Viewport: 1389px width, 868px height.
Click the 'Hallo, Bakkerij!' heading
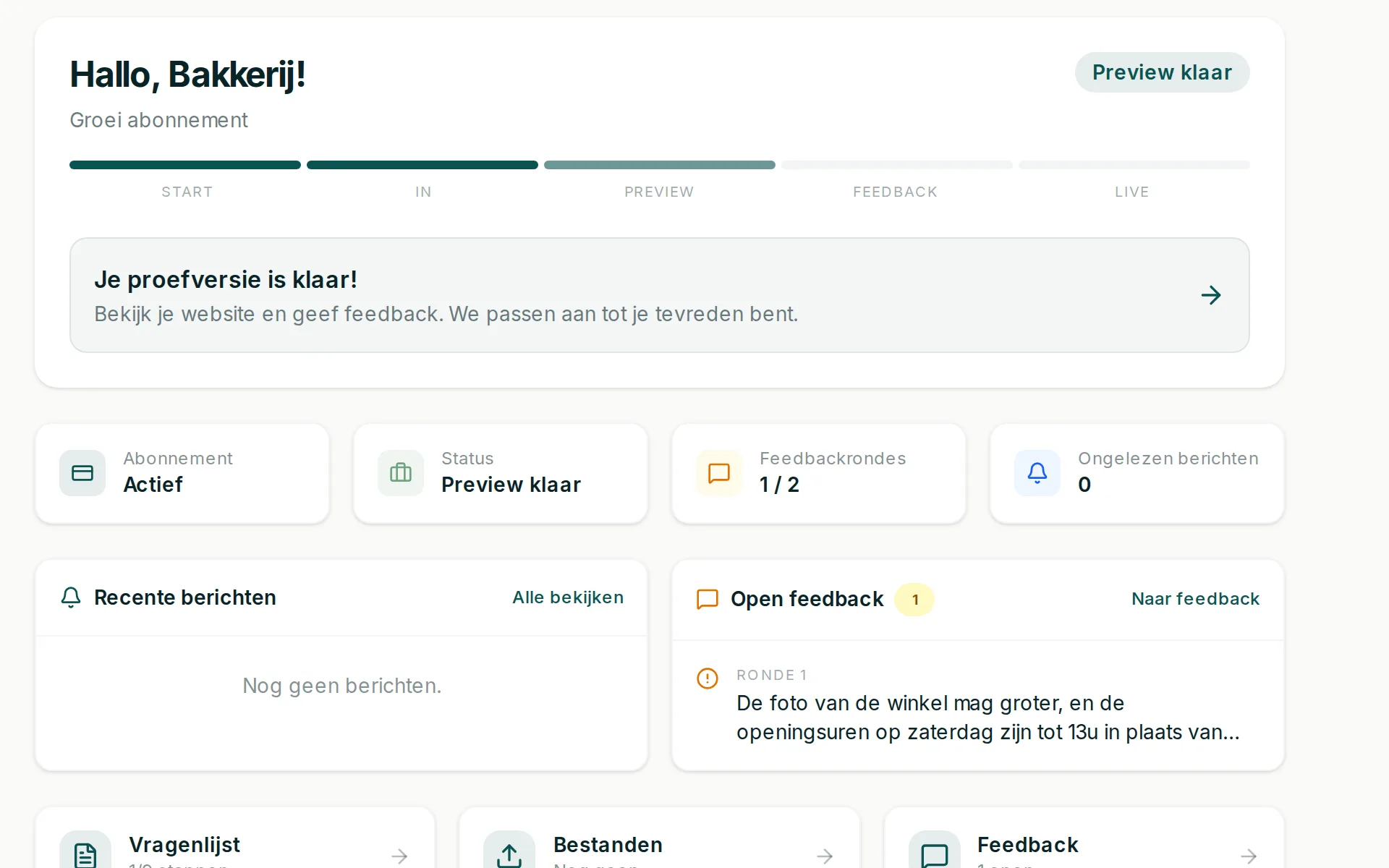pos(187,75)
